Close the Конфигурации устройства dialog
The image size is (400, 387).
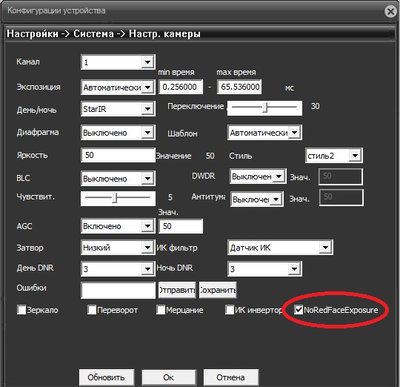(x=391, y=11)
